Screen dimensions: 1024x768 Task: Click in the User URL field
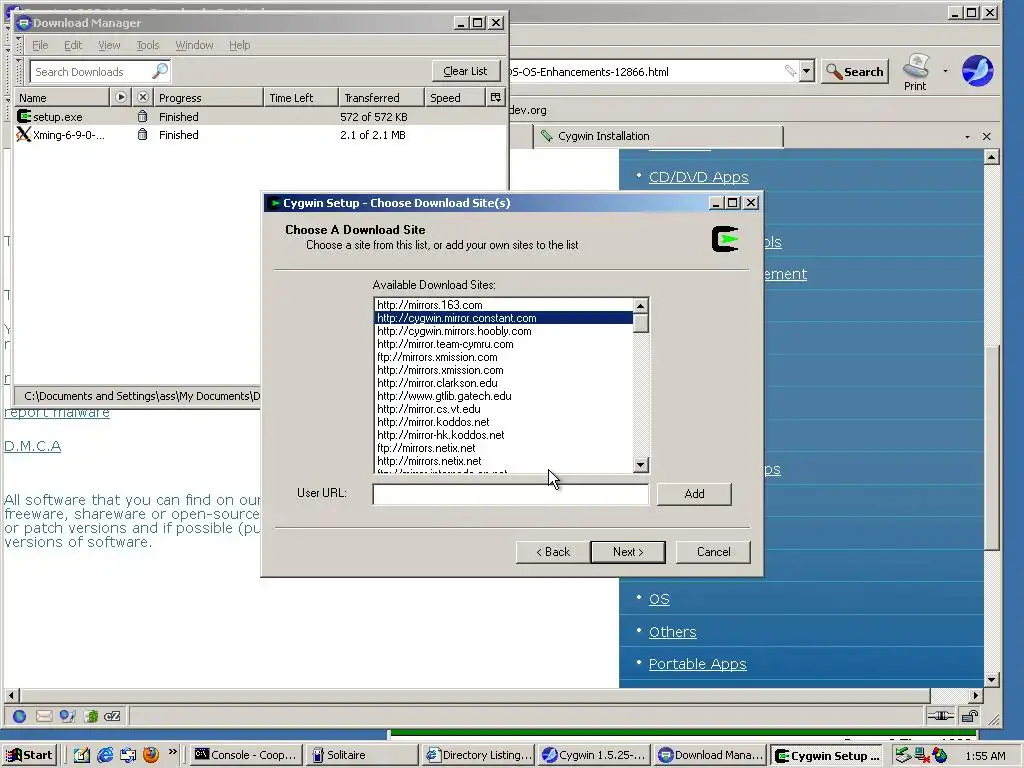[x=511, y=494]
